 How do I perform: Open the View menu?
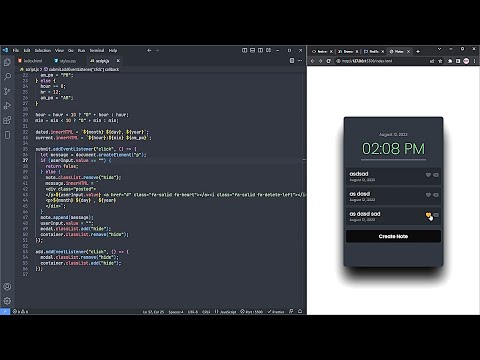coord(59,50)
